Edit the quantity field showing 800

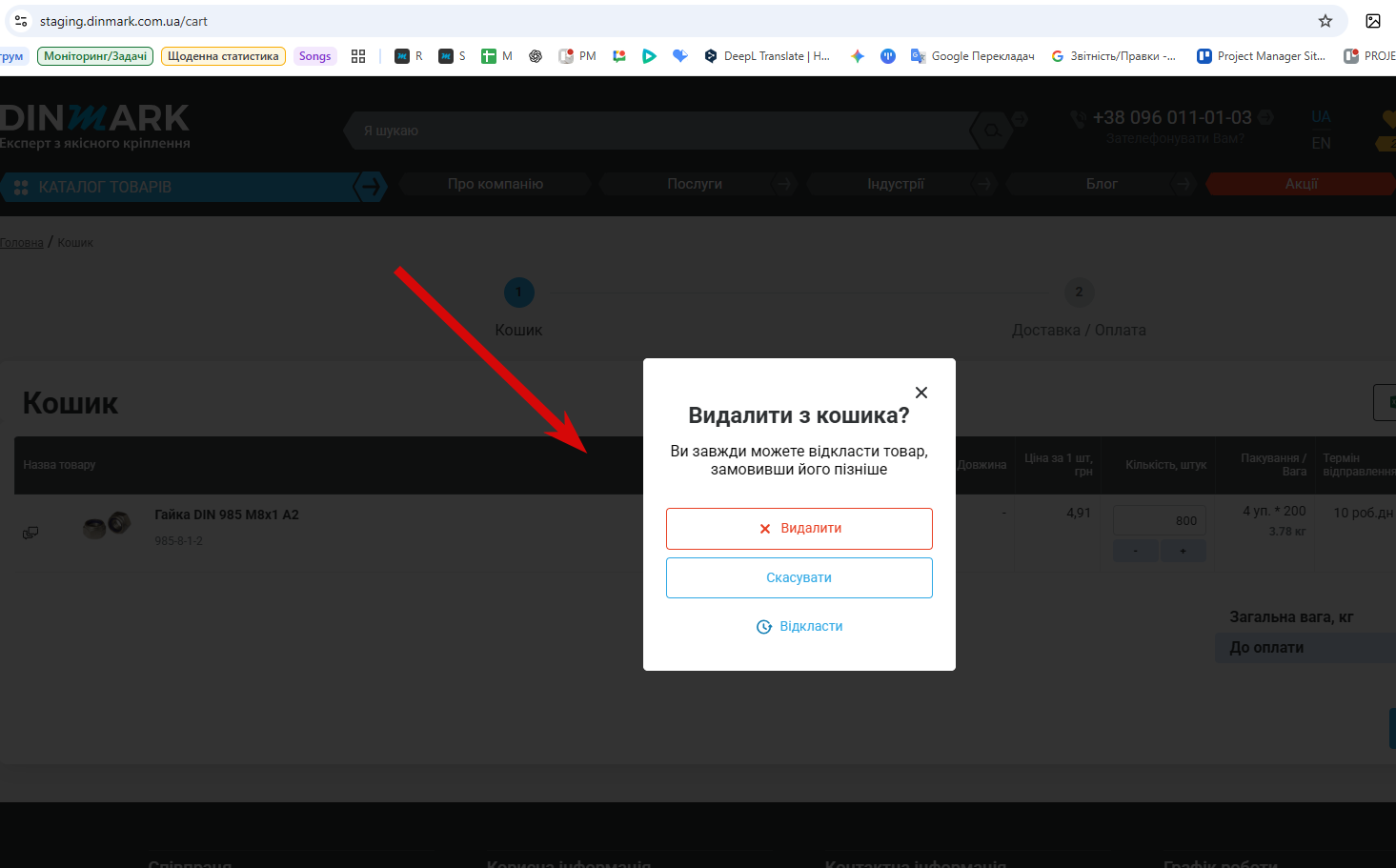pyautogui.click(x=1160, y=521)
